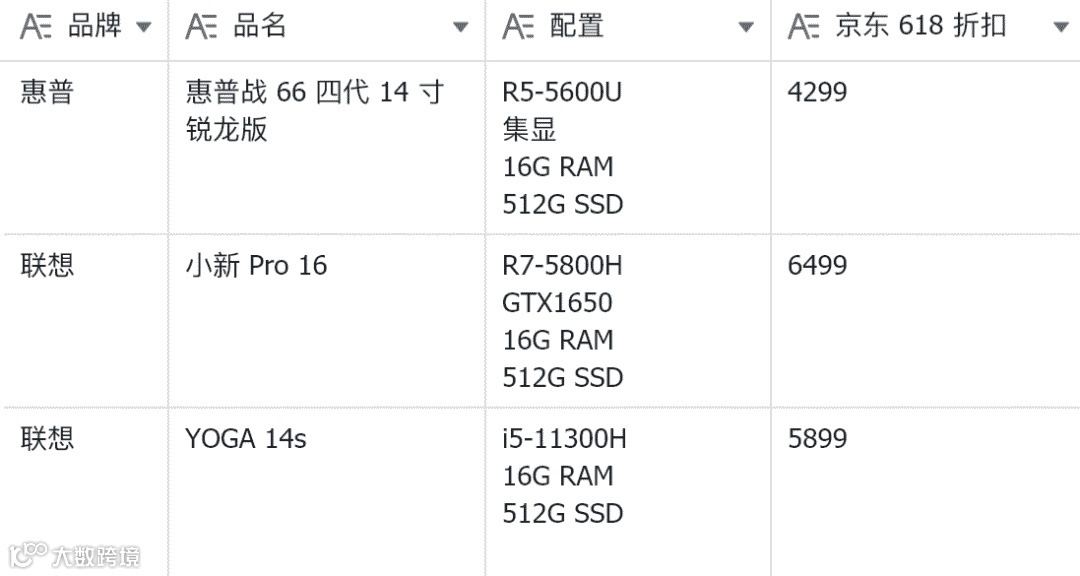Click the 联想 cell in YOGA row
Screen dimensions: 1080x576
point(48,439)
